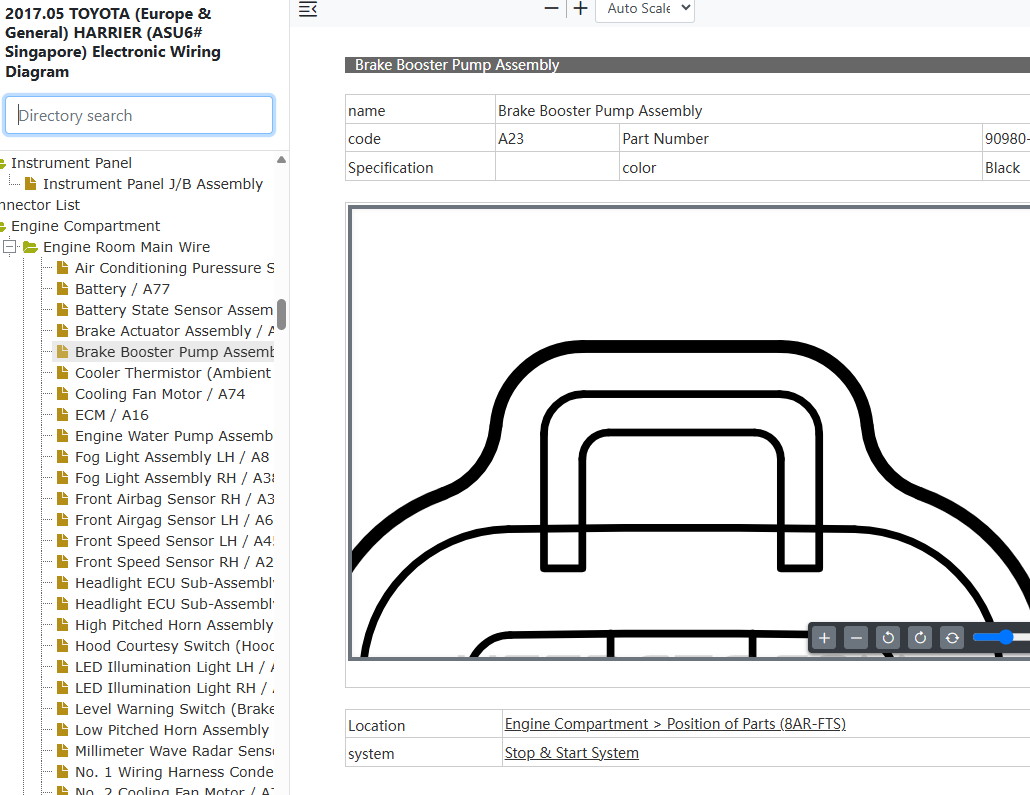Click the Battery / A77 file icon

(62, 288)
